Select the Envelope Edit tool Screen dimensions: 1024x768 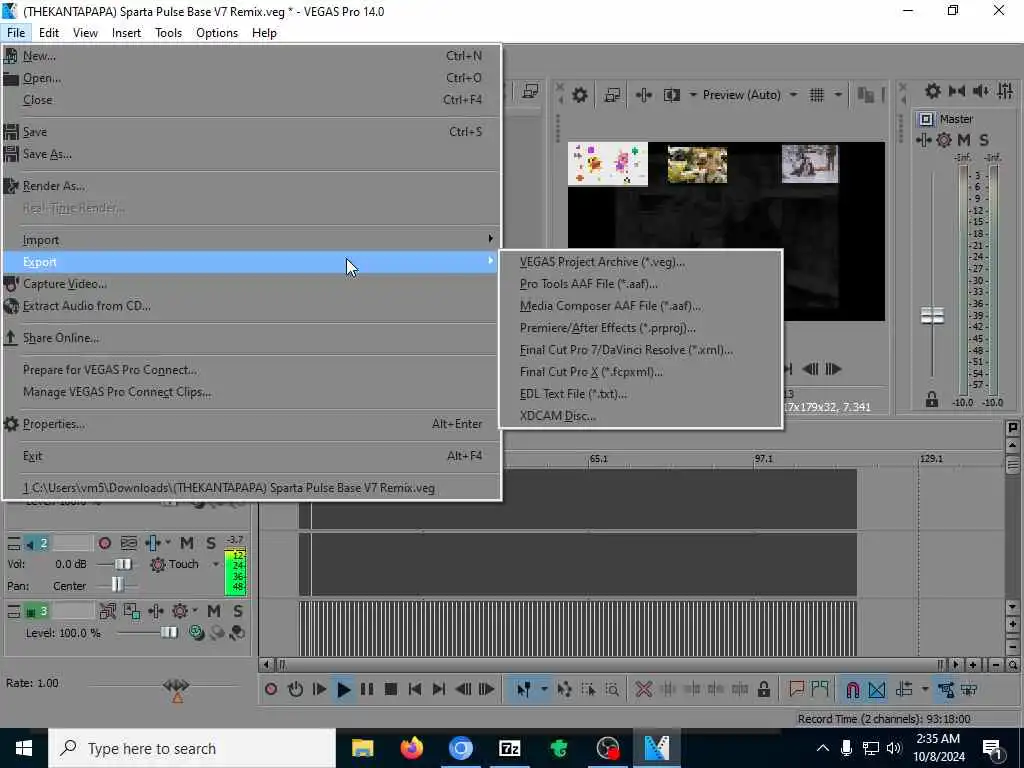pyautogui.click(x=564, y=689)
